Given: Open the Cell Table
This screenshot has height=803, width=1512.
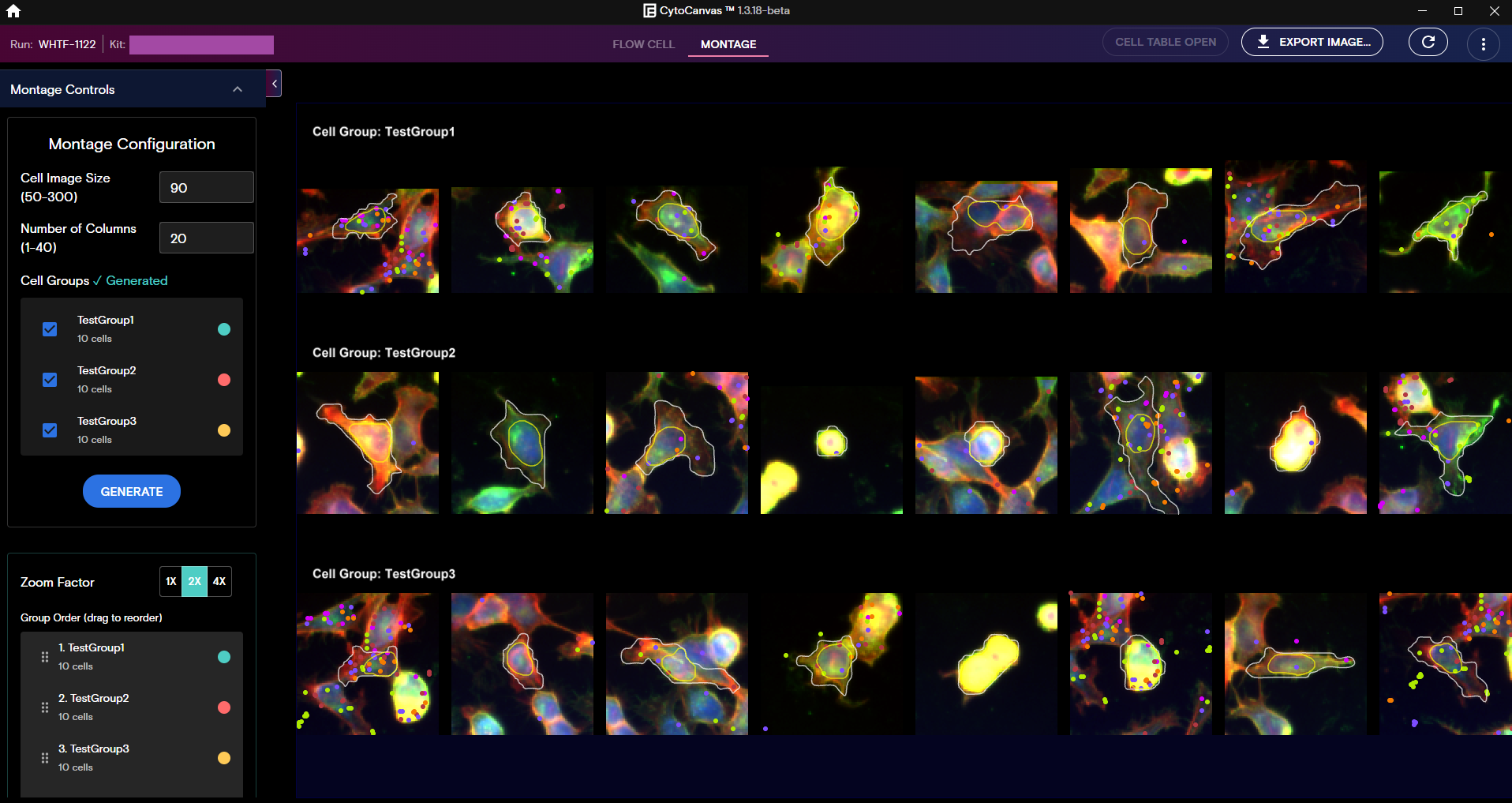Looking at the screenshot, I should pos(1165,42).
